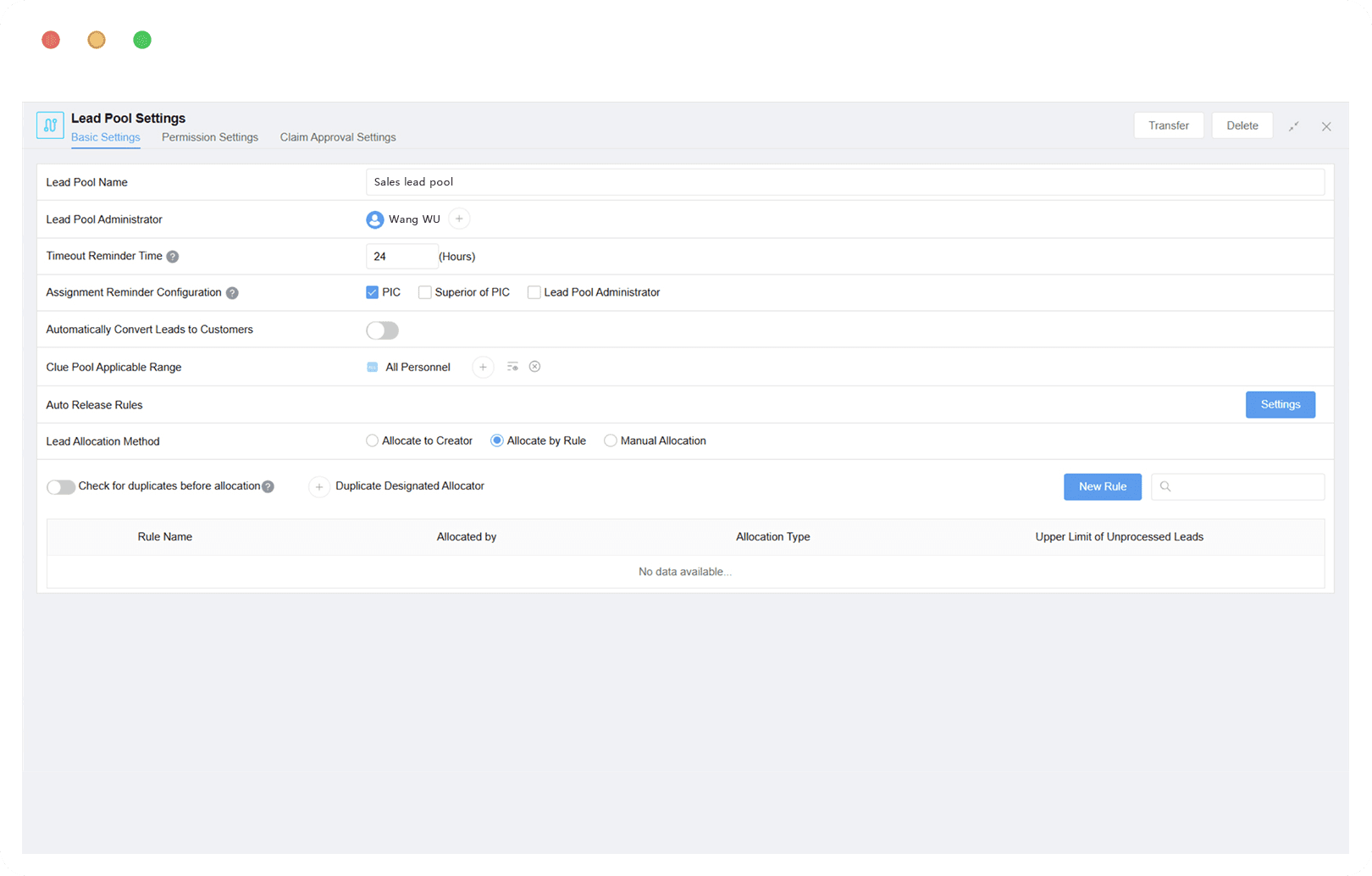Click Wang WU administrator avatar
The height and width of the screenshot is (876, 1372).
tap(374, 219)
